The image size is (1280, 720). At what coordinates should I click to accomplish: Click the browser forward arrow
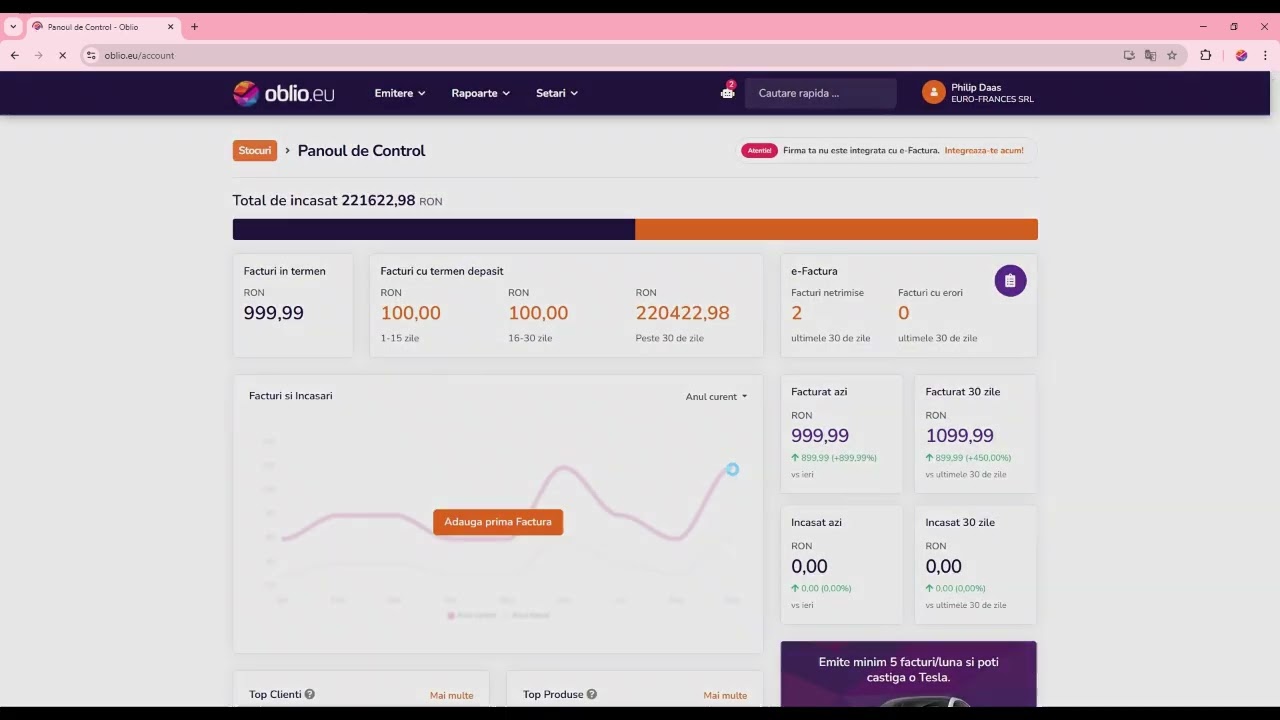(38, 55)
